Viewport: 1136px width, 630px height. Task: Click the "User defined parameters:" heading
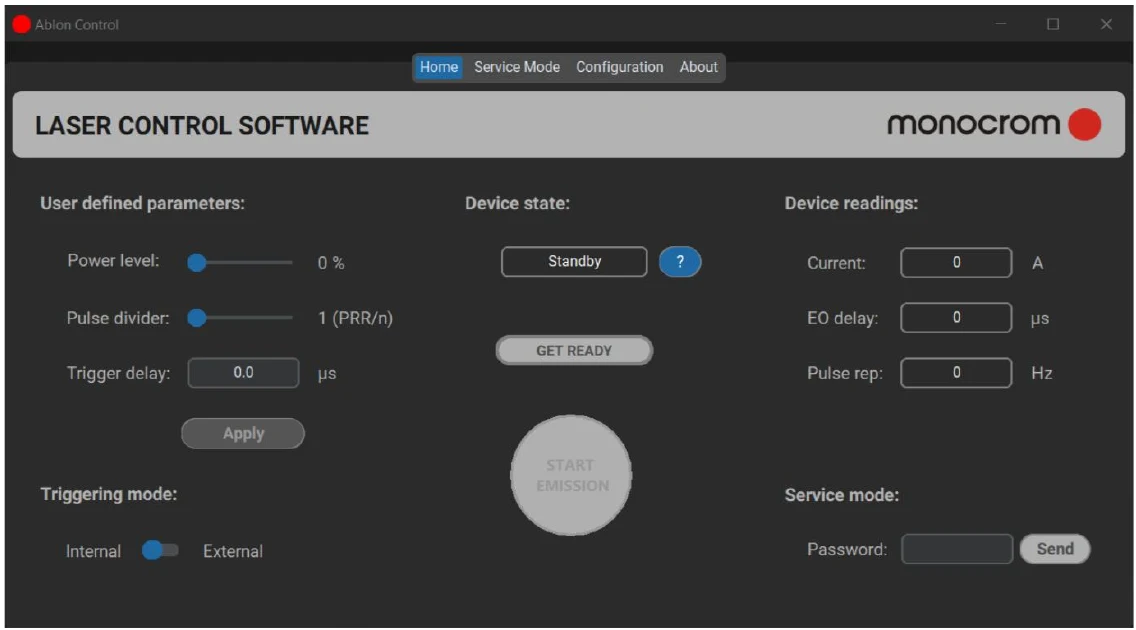pyautogui.click(x=143, y=203)
